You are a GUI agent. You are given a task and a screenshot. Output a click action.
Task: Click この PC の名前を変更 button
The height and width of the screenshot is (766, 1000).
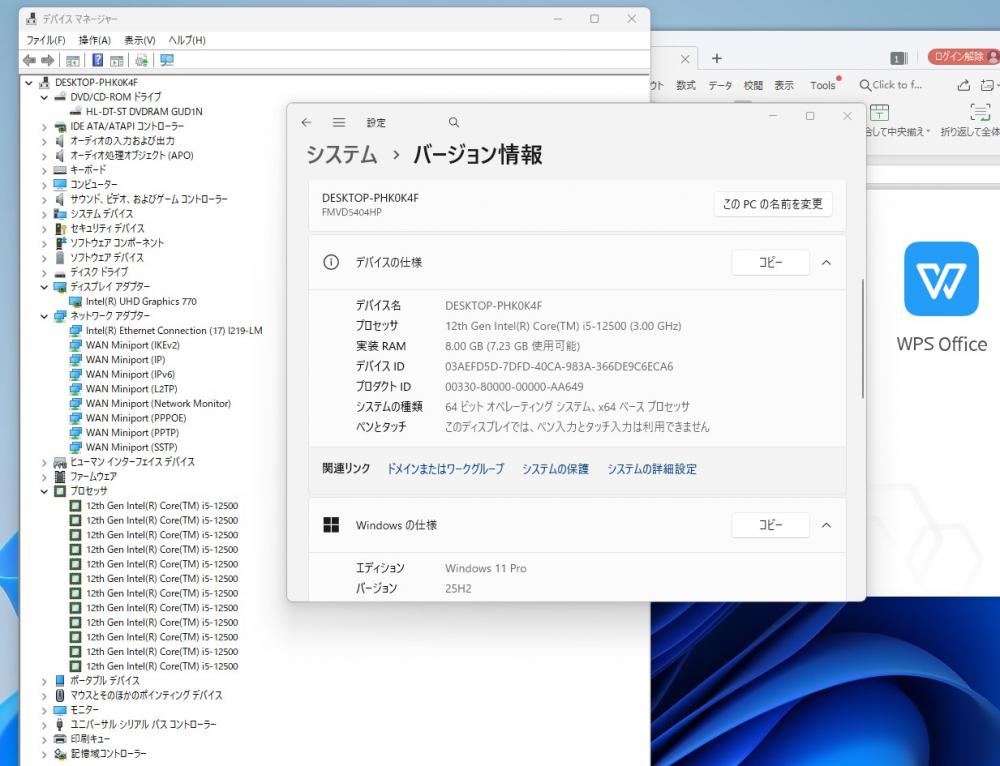pos(773,204)
